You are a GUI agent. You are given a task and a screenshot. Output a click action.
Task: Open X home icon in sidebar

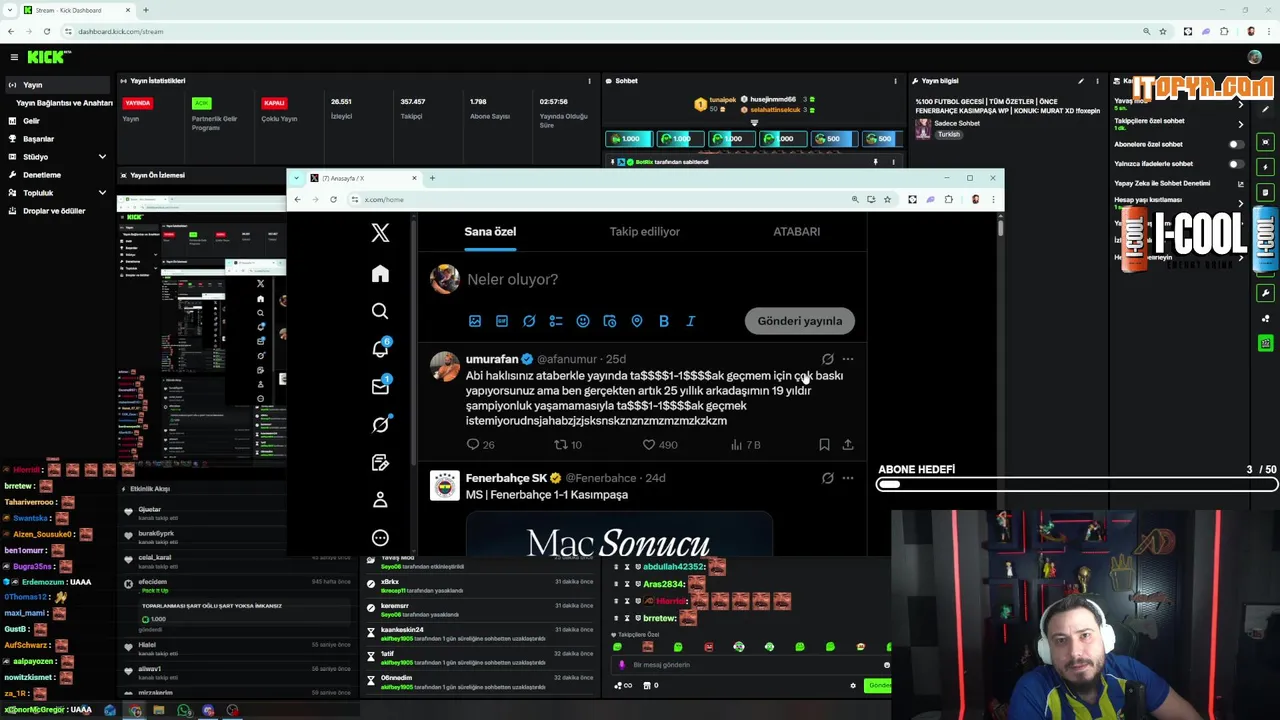pos(380,274)
